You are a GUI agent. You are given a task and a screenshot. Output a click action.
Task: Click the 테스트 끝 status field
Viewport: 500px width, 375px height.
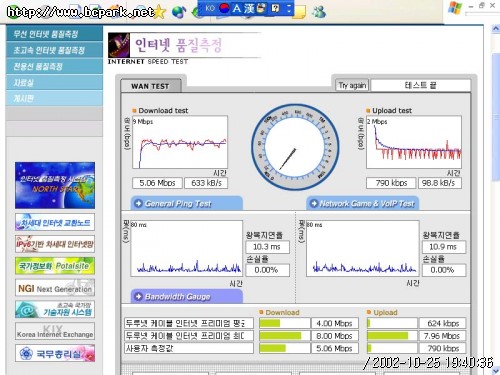421,85
